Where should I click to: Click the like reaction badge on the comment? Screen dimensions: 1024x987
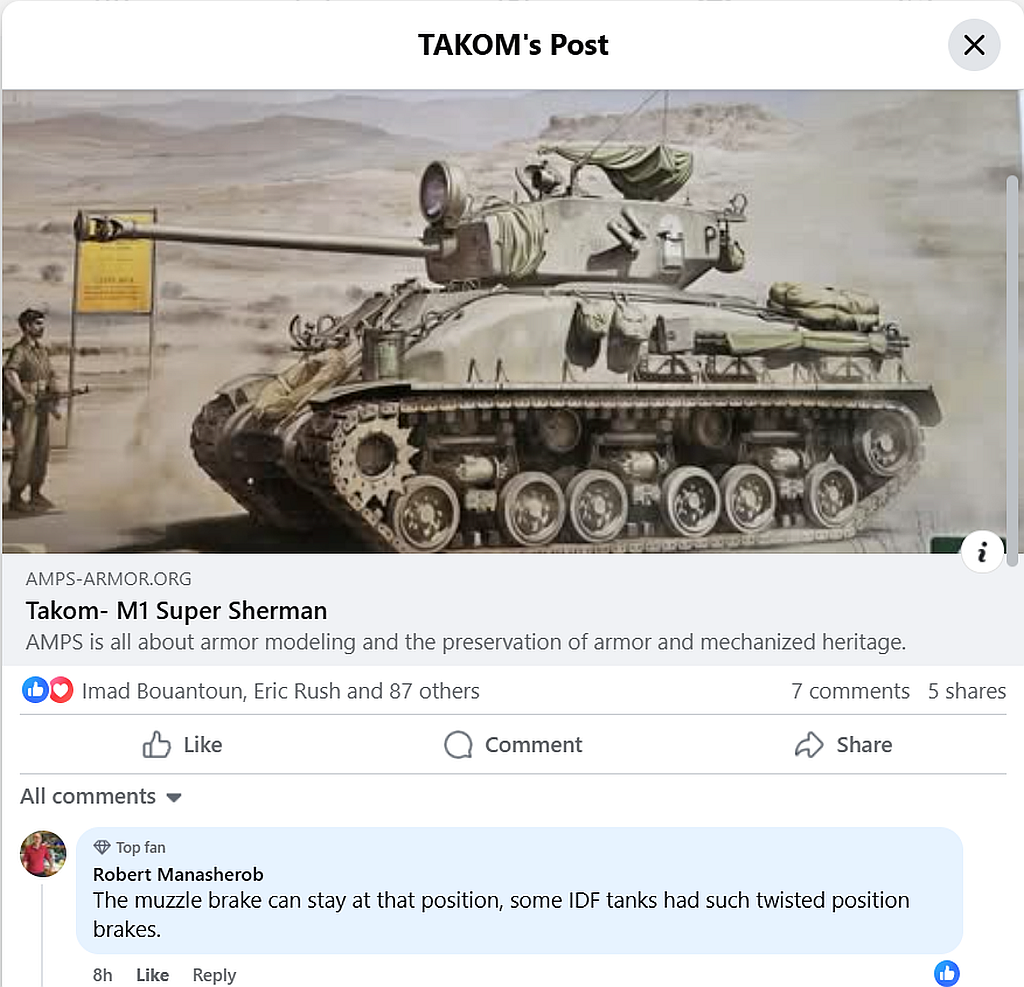point(946,973)
